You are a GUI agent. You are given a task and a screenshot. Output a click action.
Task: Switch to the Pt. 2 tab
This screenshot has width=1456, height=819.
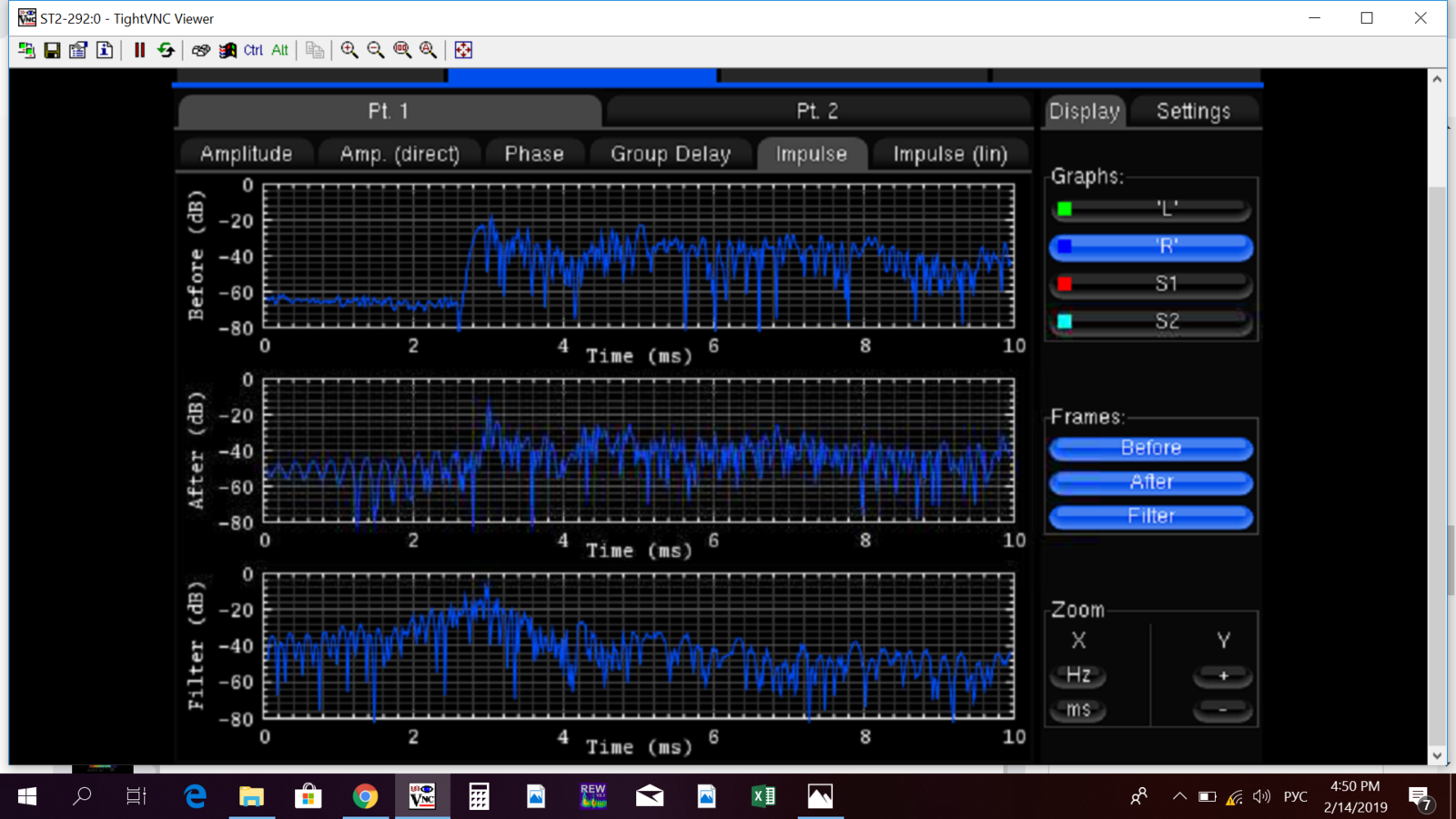(817, 111)
